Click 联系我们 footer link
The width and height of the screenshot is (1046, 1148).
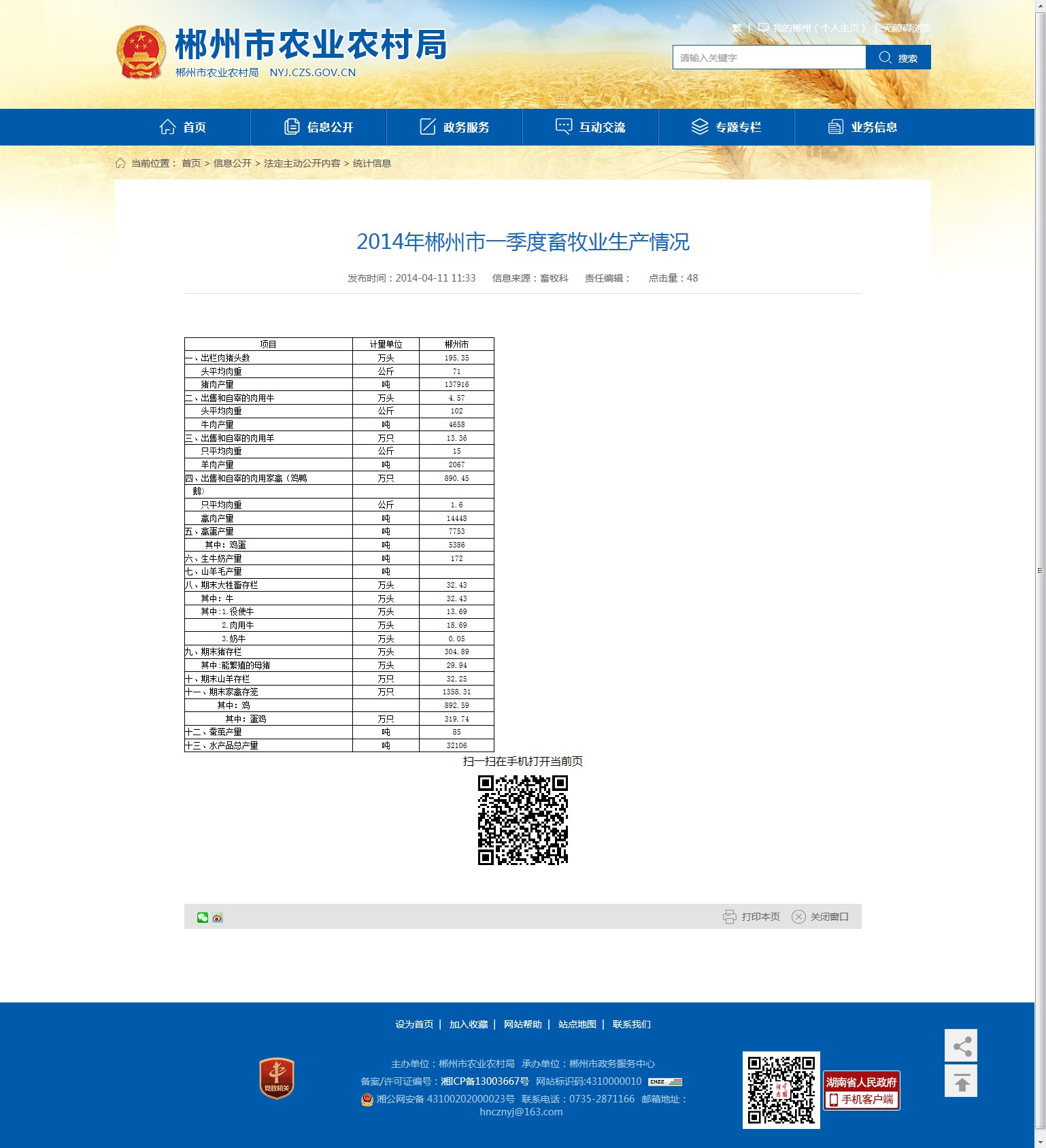point(632,1024)
